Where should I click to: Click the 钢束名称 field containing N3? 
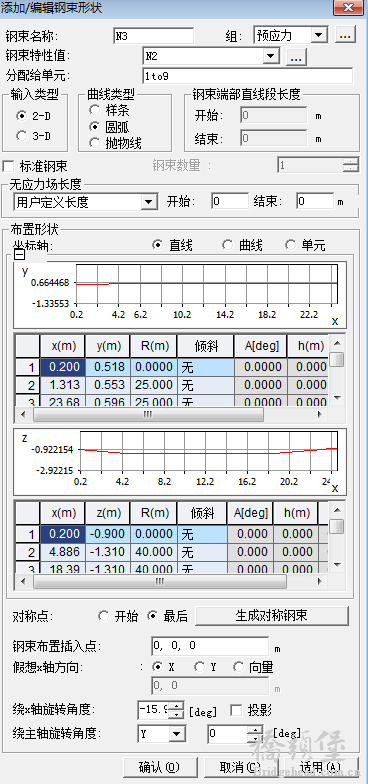point(153,36)
